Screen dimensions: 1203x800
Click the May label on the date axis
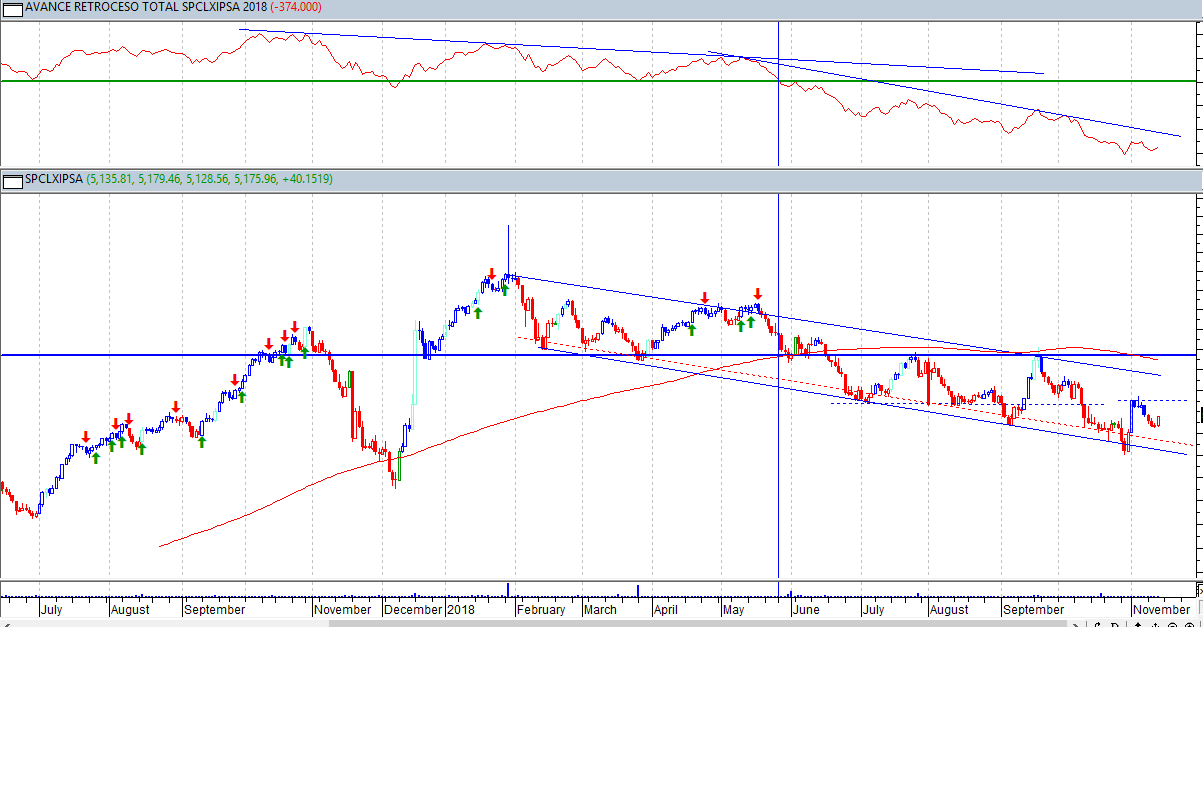point(733,609)
